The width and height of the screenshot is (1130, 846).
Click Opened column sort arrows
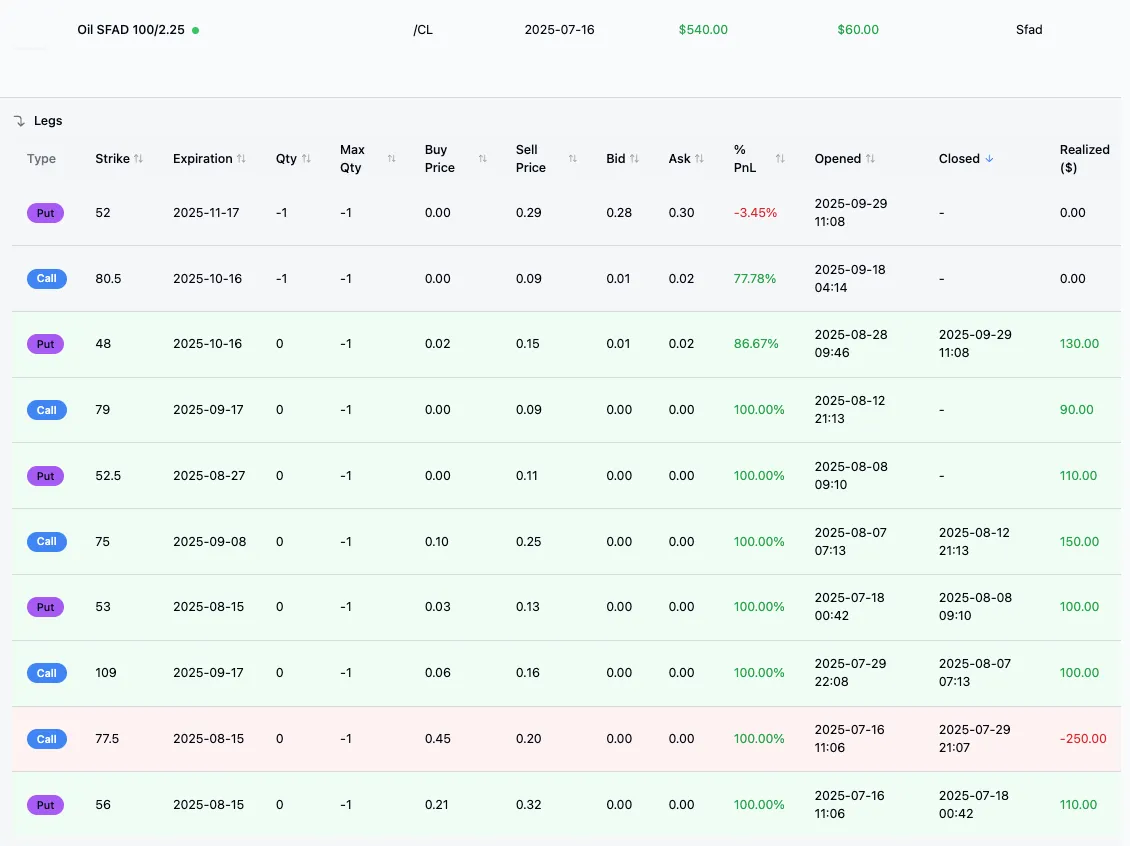click(x=870, y=159)
